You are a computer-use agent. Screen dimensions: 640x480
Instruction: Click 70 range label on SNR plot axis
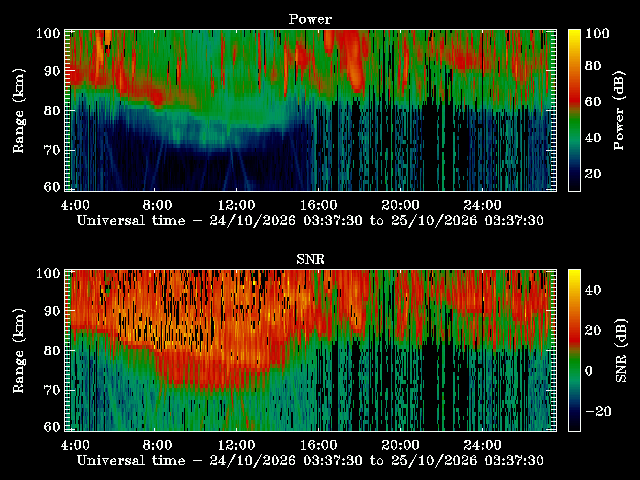pos(52,390)
